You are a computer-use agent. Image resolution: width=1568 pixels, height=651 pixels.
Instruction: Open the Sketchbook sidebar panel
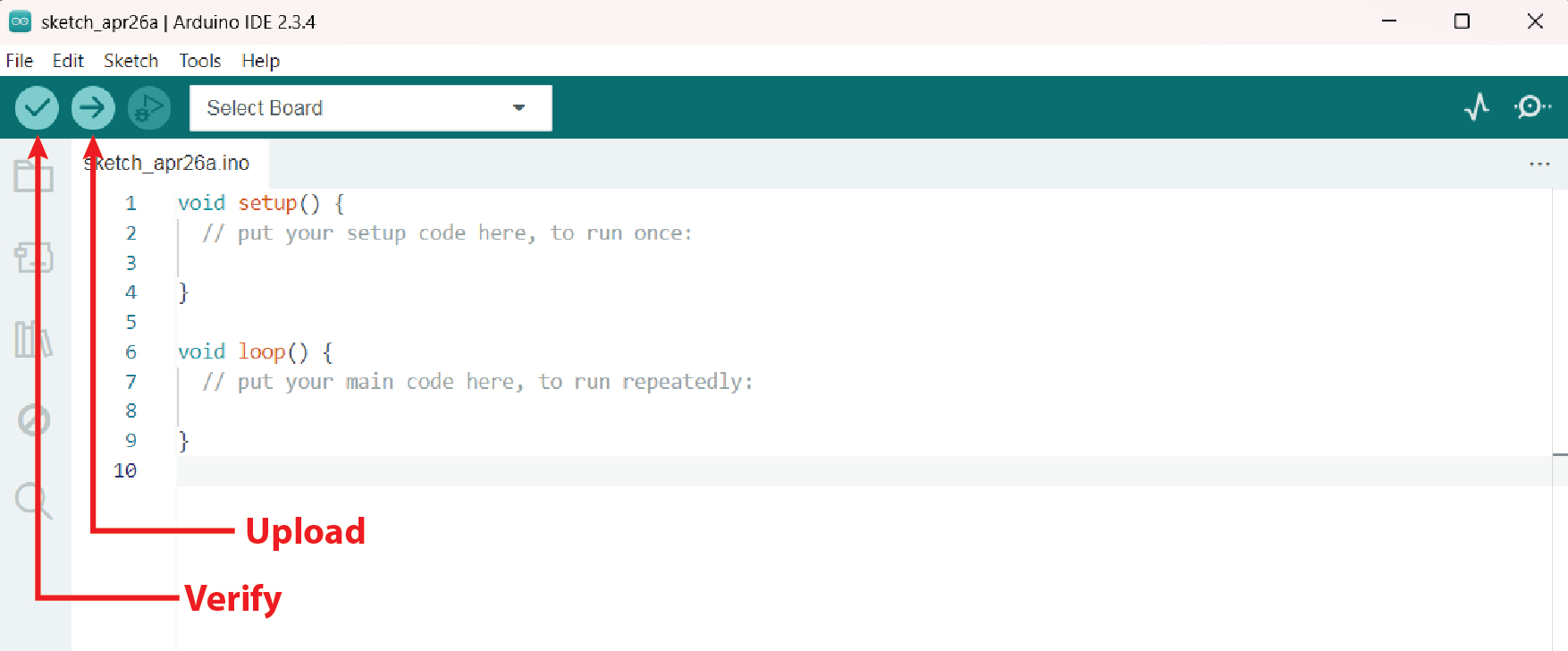[x=34, y=175]
